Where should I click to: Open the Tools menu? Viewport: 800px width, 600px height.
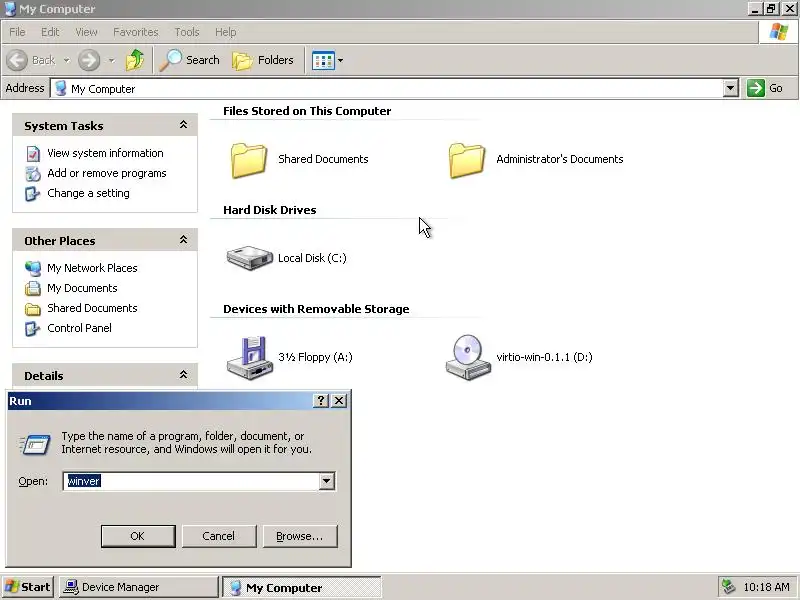pyautogui.click(x=187, y=32)
